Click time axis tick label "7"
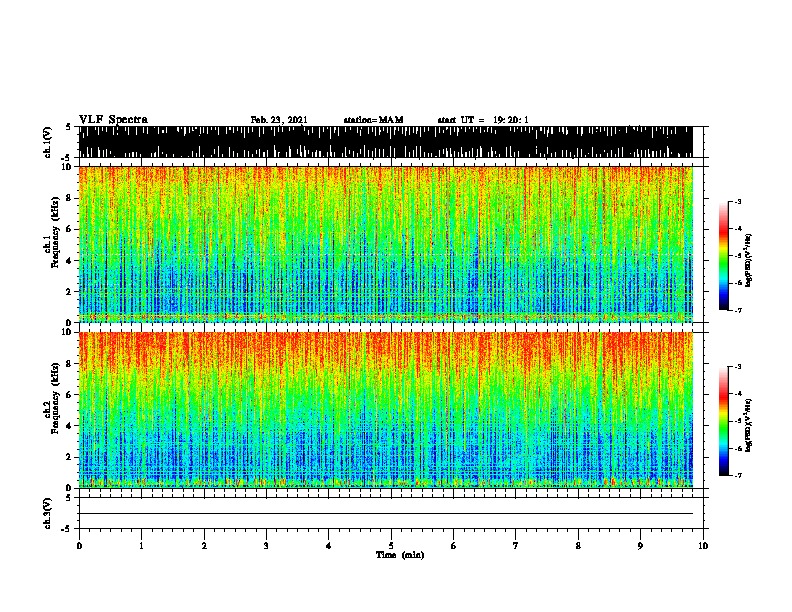Viewport: 792px width, 612px height. pyautogui.click(x=516, y=546)
